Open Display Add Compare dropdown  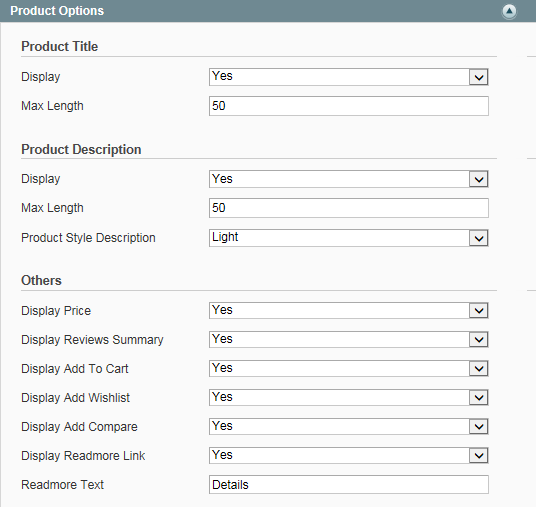[x=349, y=427]
